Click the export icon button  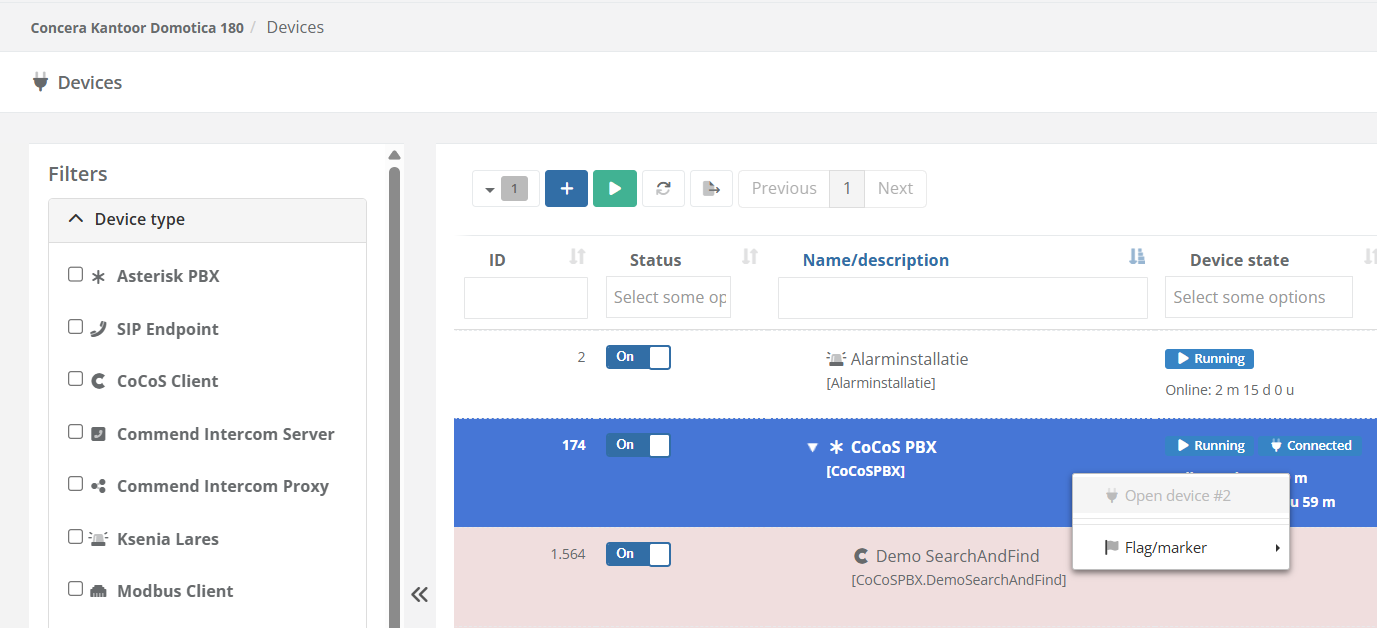tap(711, 188)
